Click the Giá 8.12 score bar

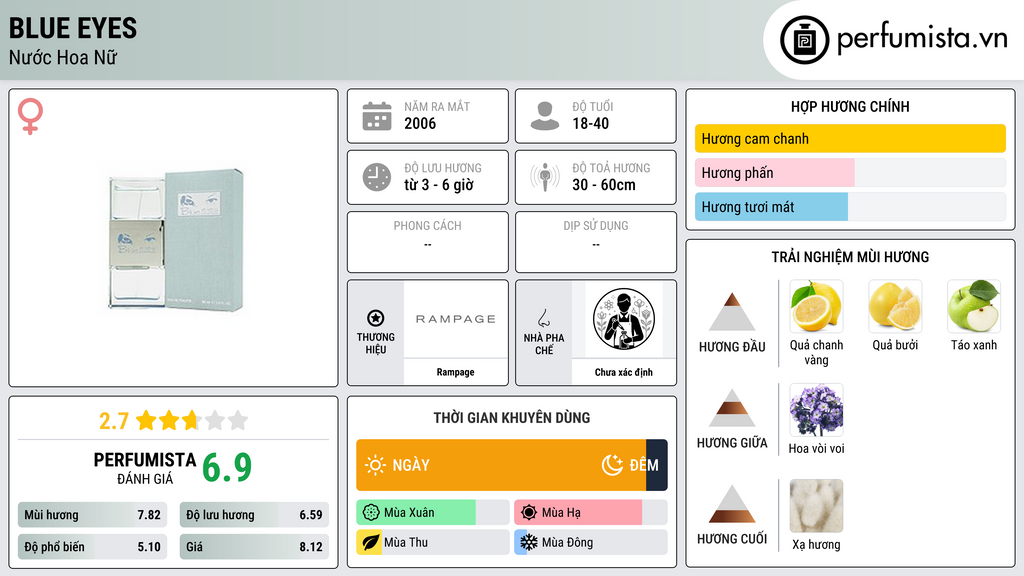254,547
